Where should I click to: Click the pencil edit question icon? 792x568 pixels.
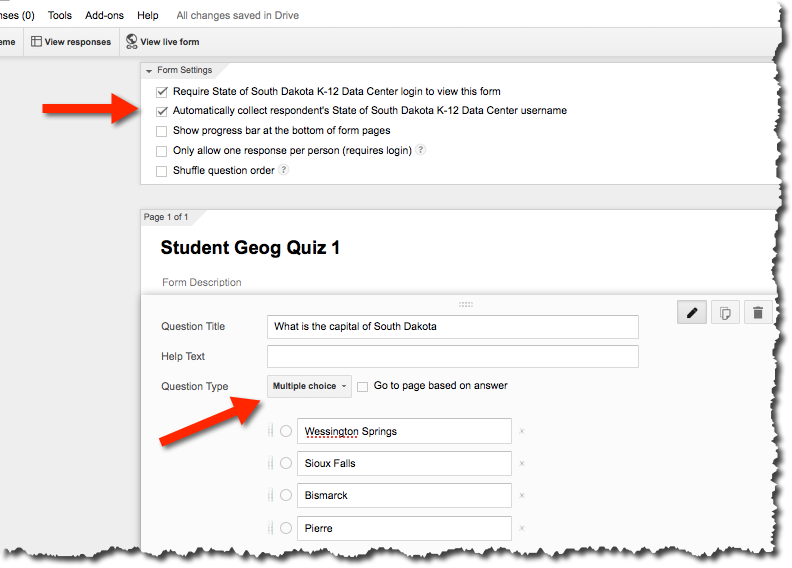(691, 313)
